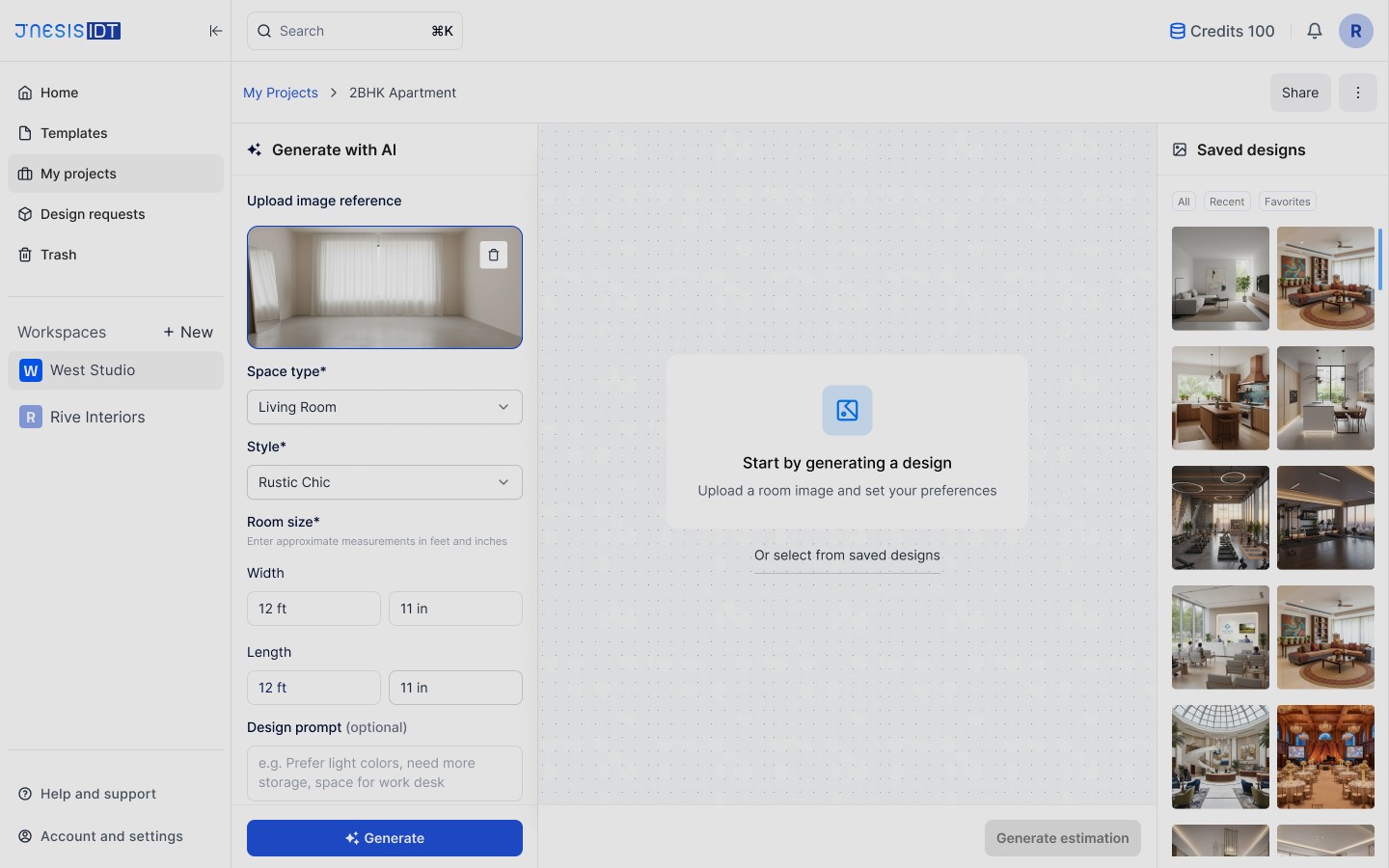Click the Generate button

384,837
